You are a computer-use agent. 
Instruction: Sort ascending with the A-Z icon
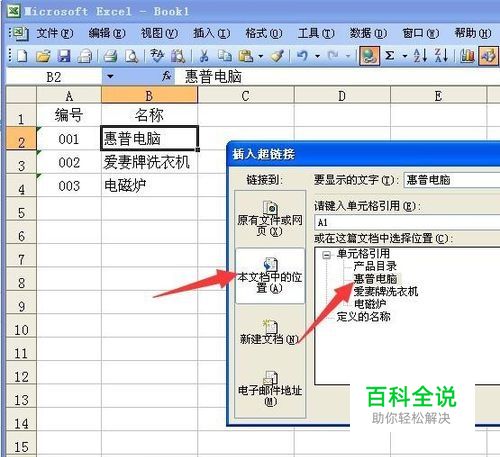point(420,56)
